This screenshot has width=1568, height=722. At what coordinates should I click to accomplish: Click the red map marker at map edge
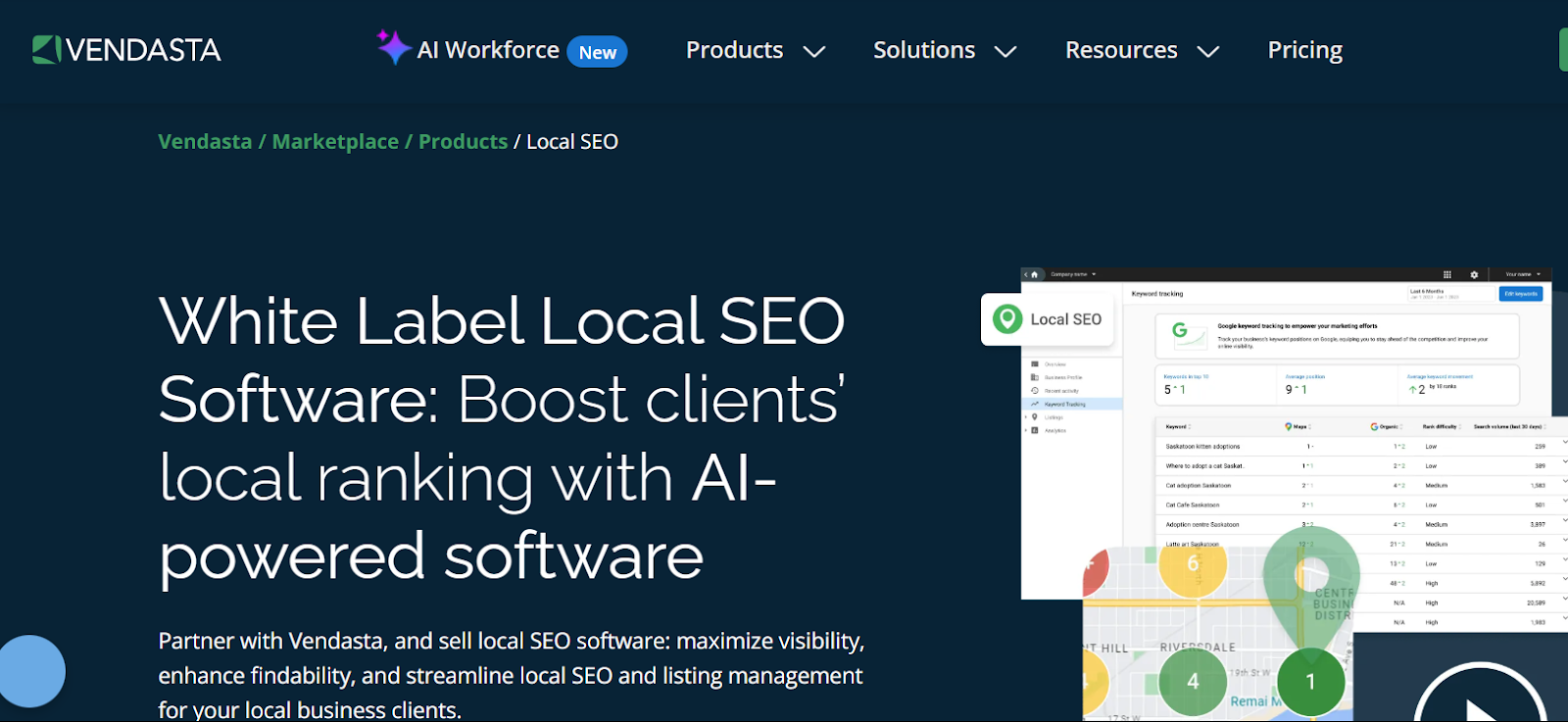(1096, 572)
